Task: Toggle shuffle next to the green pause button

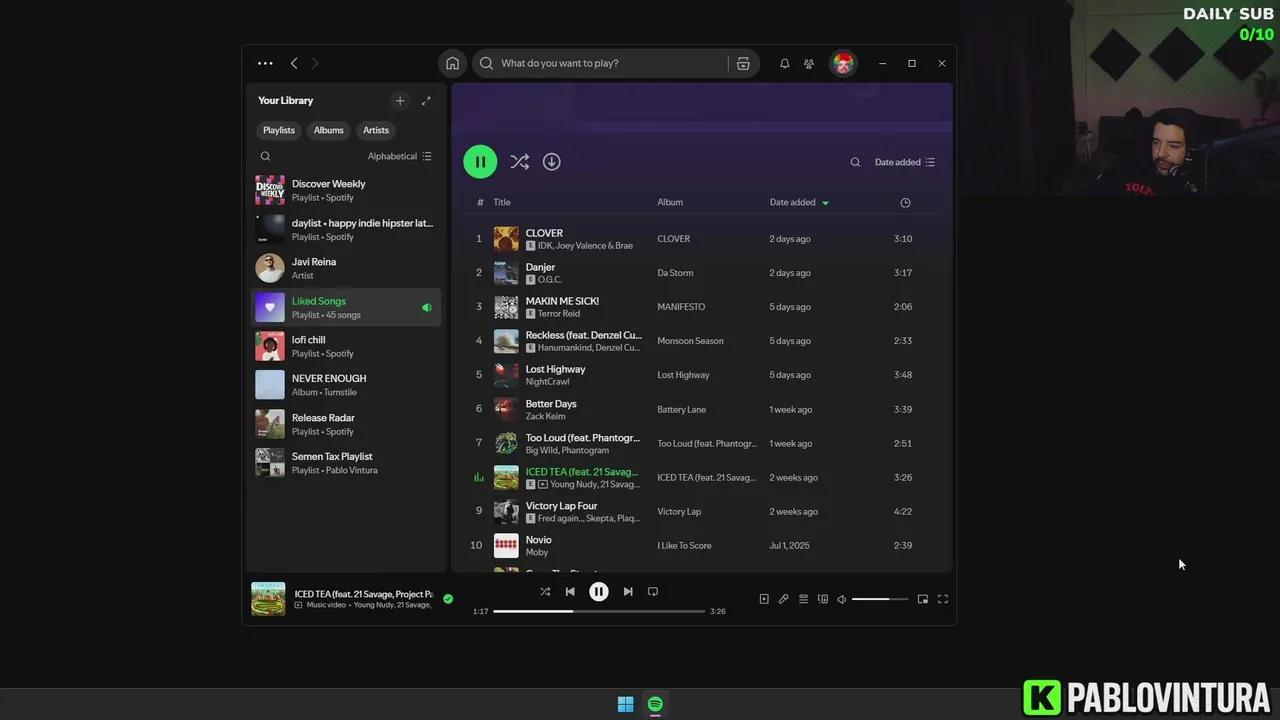Action: pyautogui.click(x=519, y=161)
